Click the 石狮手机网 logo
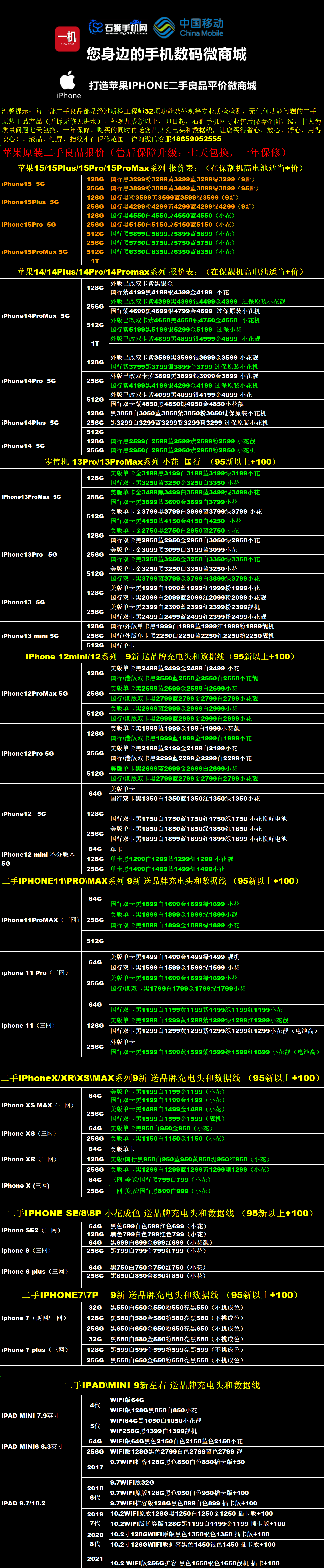 tap(118, 27)
